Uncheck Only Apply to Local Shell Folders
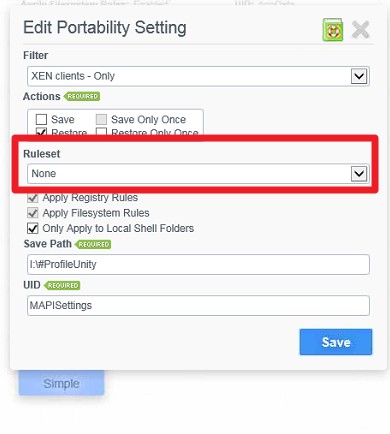This screenshot has width=390, height=434. 32,228
